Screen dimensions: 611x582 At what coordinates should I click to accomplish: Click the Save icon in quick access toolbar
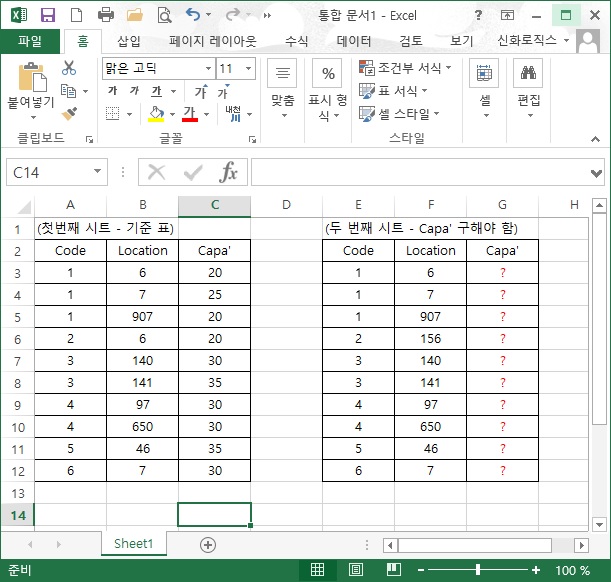(48, 15)
